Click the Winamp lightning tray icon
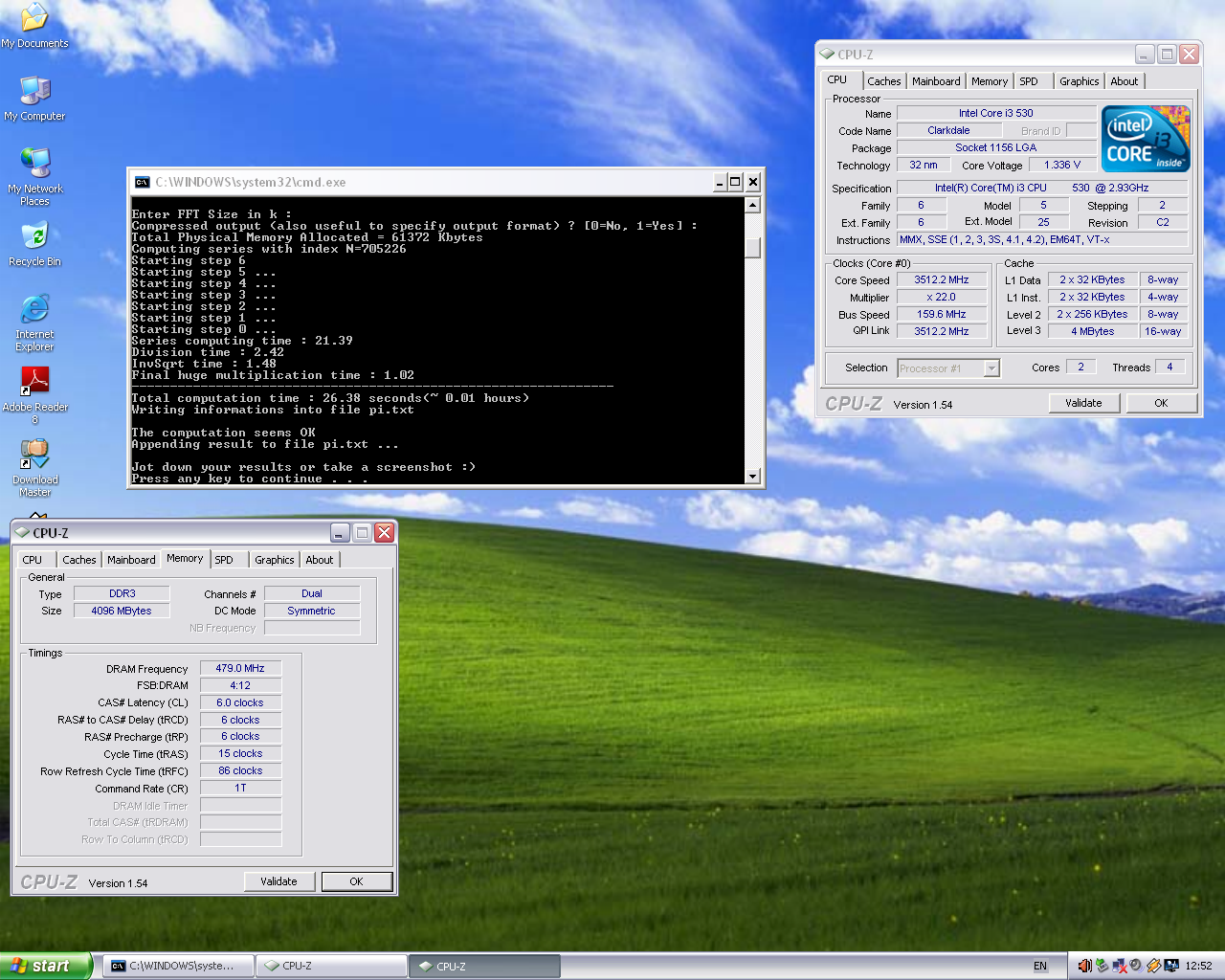Viewport: 1225px width, 980px height. click(x=1154, y=966)
